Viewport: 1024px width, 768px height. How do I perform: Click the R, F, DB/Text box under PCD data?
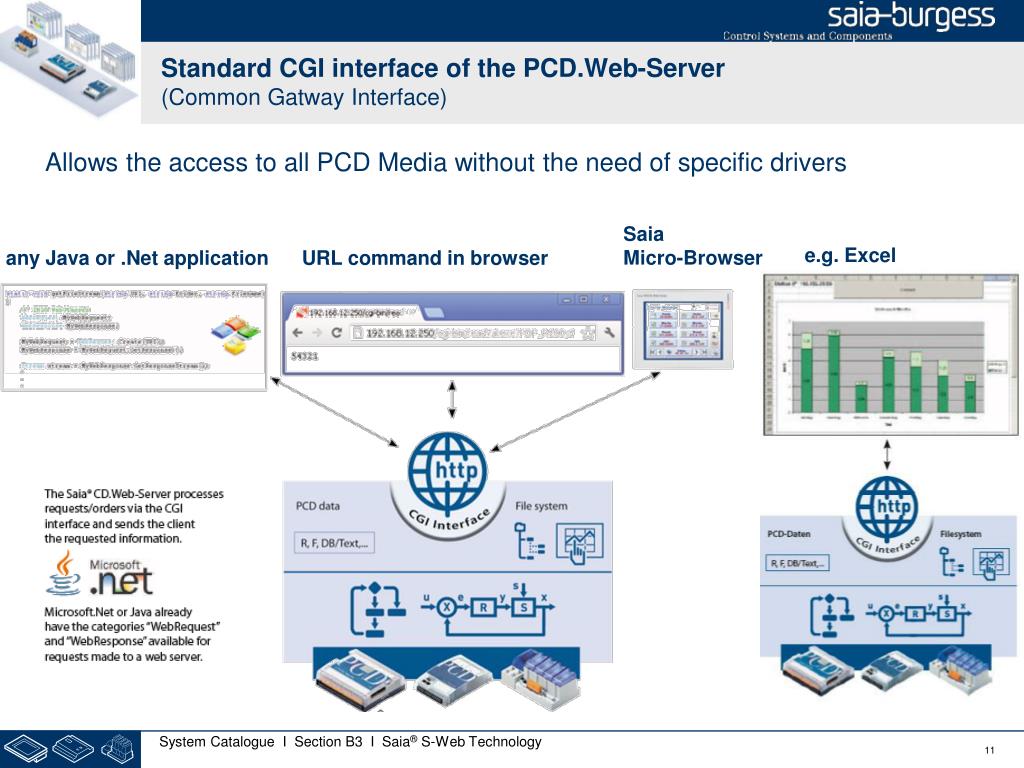coord(334,543)
